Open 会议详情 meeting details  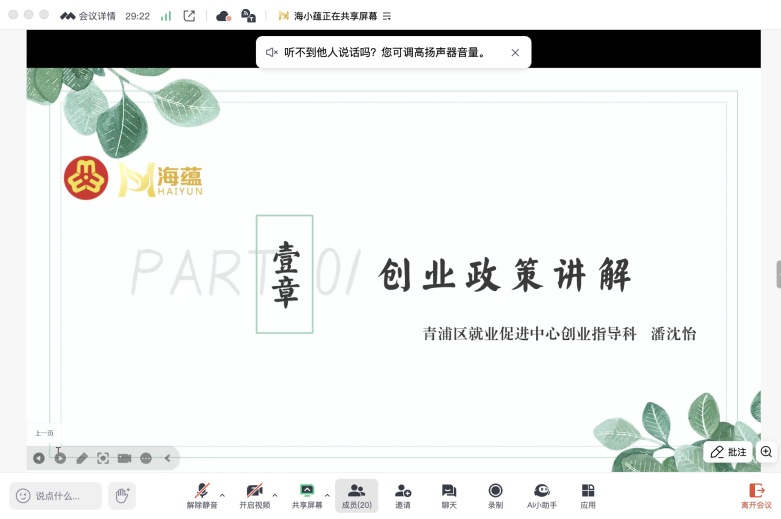click(x=88, y=15)
